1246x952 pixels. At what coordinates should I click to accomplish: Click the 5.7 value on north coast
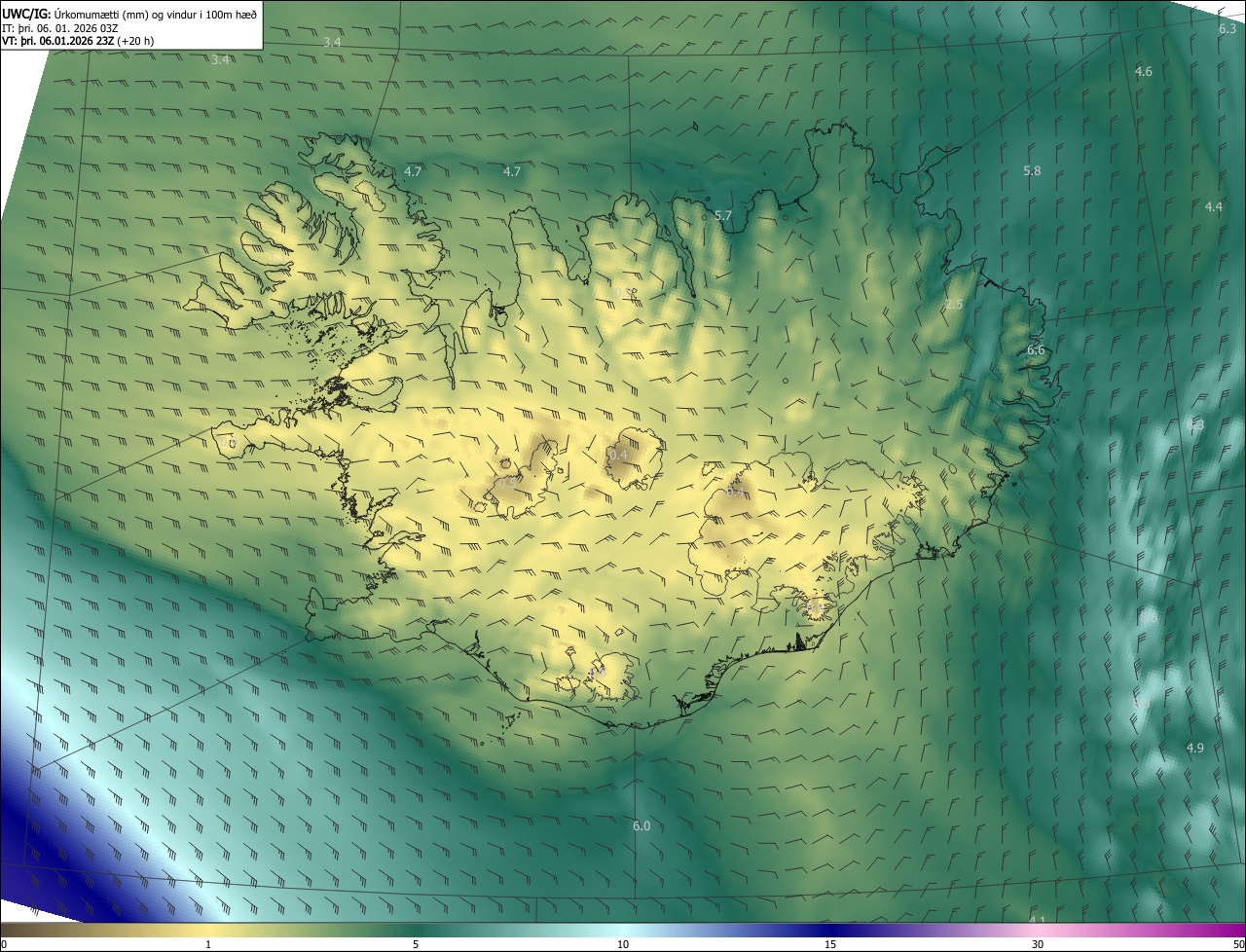click(722, 216)
